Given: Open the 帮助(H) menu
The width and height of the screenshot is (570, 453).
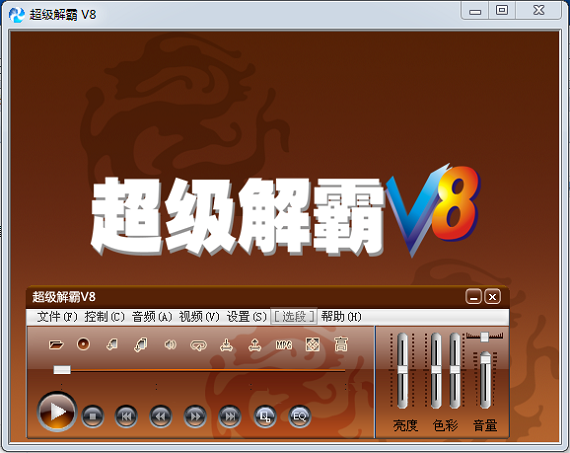Looking at the screenshot, I should point(341,317).
